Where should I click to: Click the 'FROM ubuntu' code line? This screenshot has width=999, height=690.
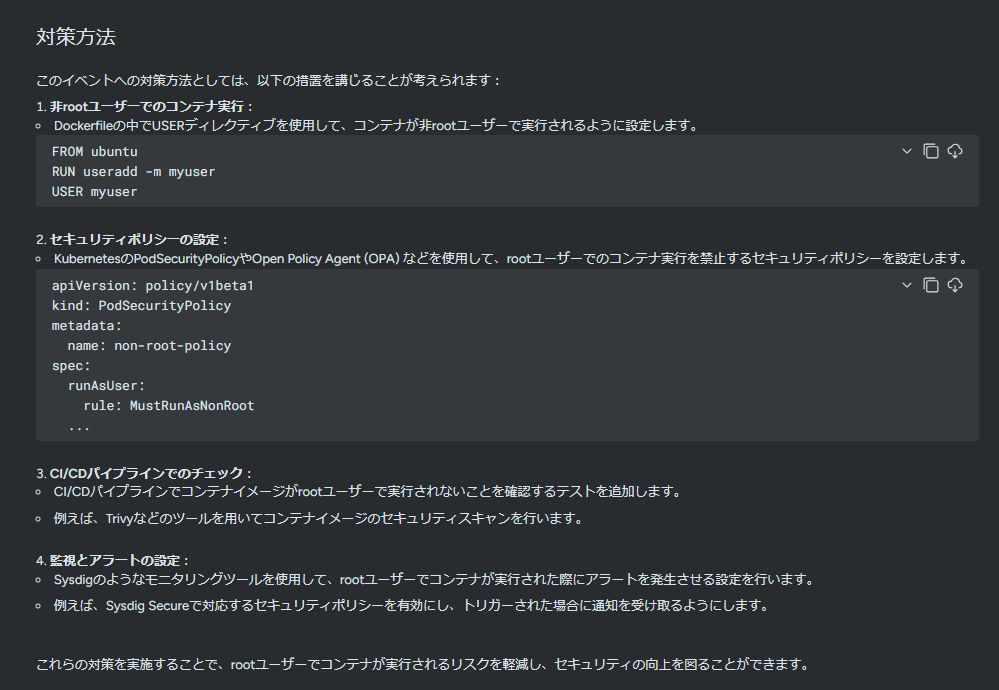pos(95,152)
